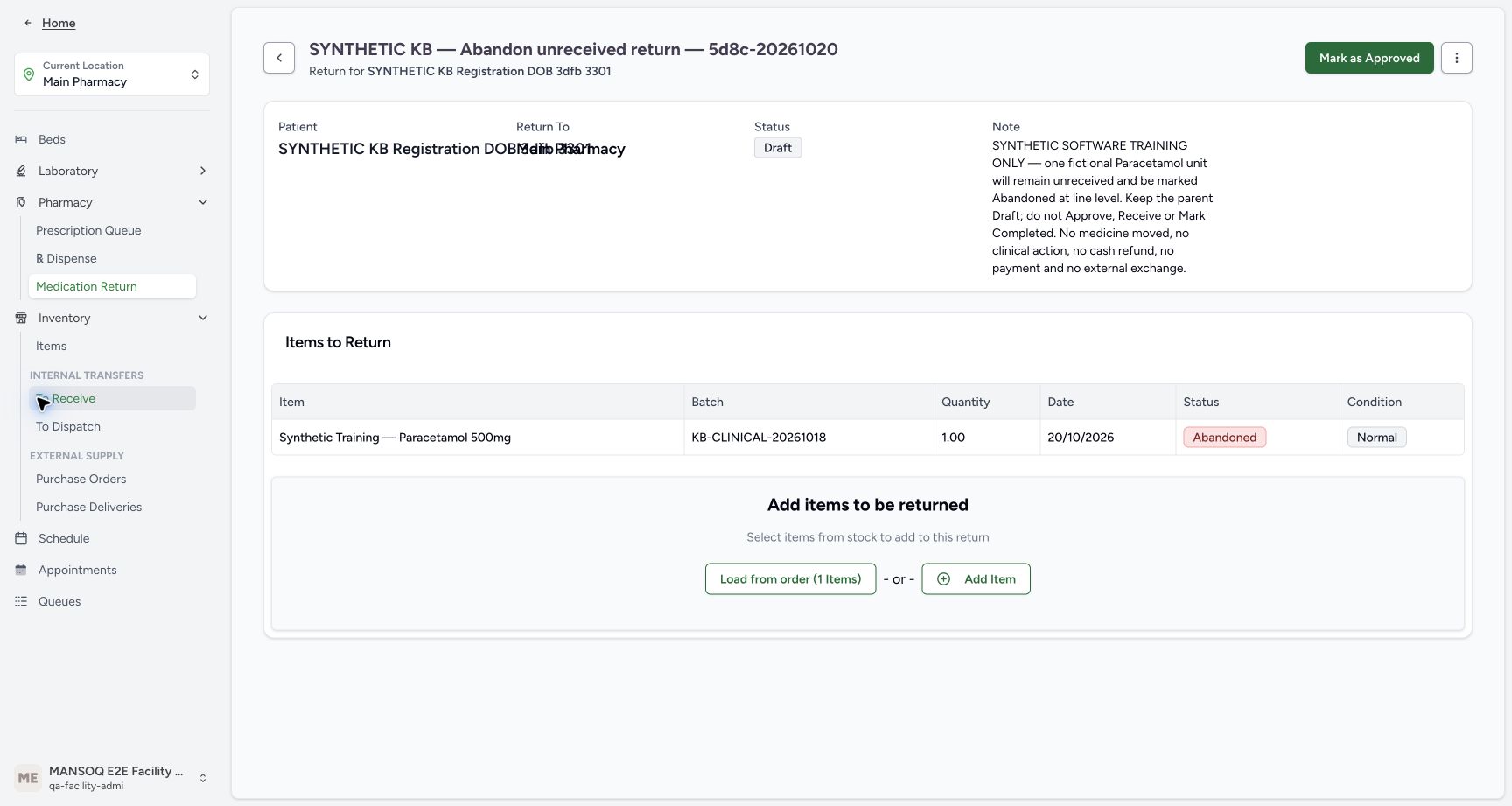The image size is (1512, 806).
Task: Collapse the Pharmacy menu chevron
Action: 203,202
